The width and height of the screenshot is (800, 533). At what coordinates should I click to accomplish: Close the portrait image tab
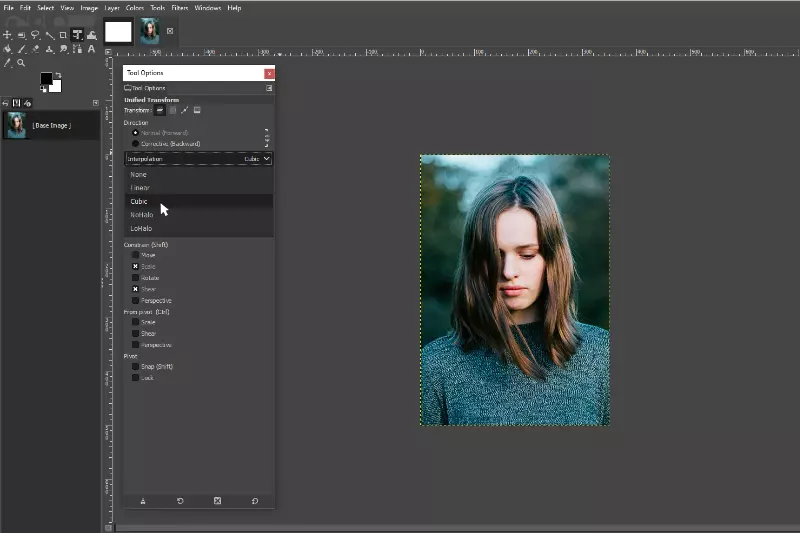(x=170, y=31)
